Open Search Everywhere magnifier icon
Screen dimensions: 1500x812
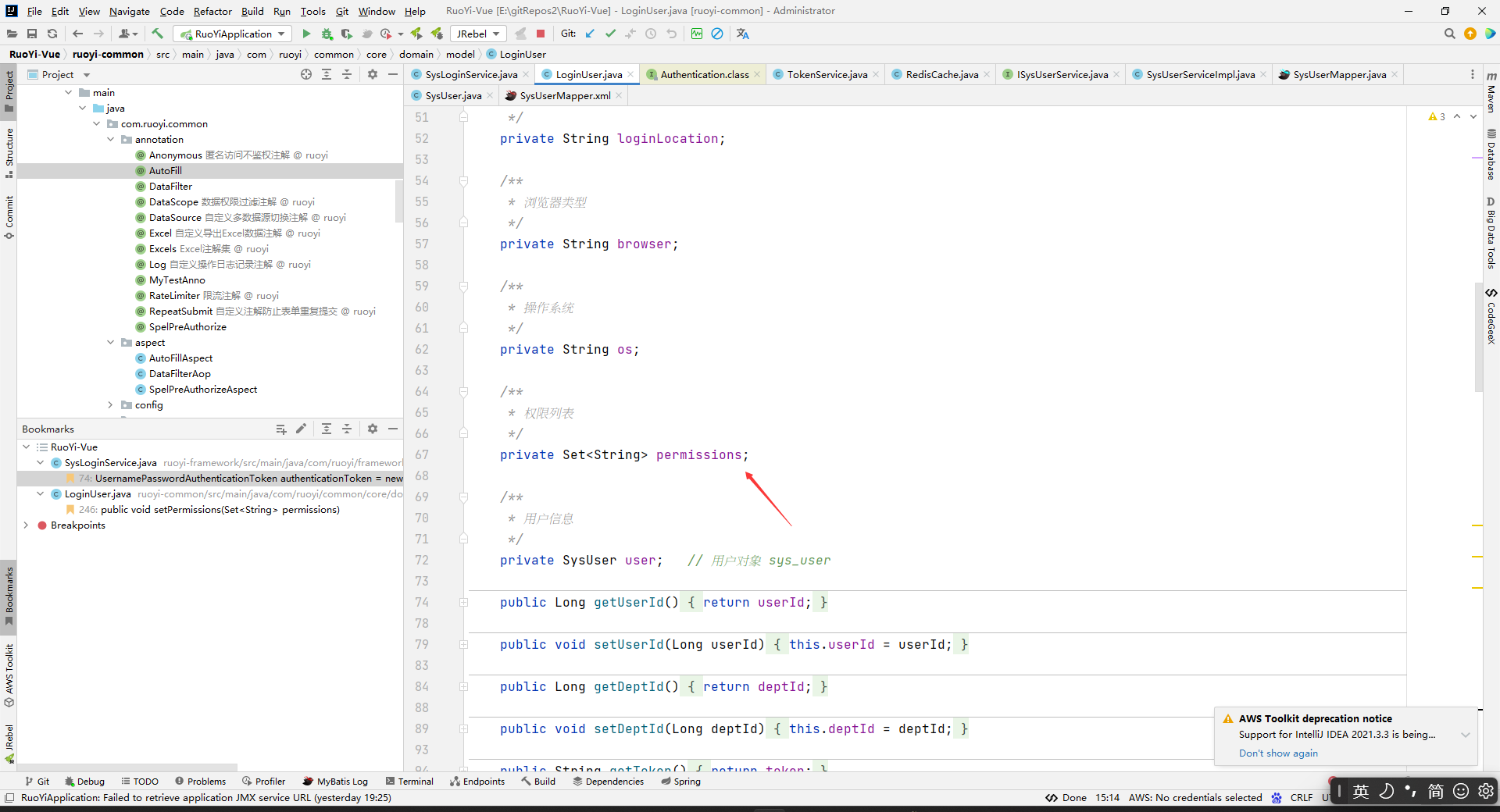[1449, 34]
